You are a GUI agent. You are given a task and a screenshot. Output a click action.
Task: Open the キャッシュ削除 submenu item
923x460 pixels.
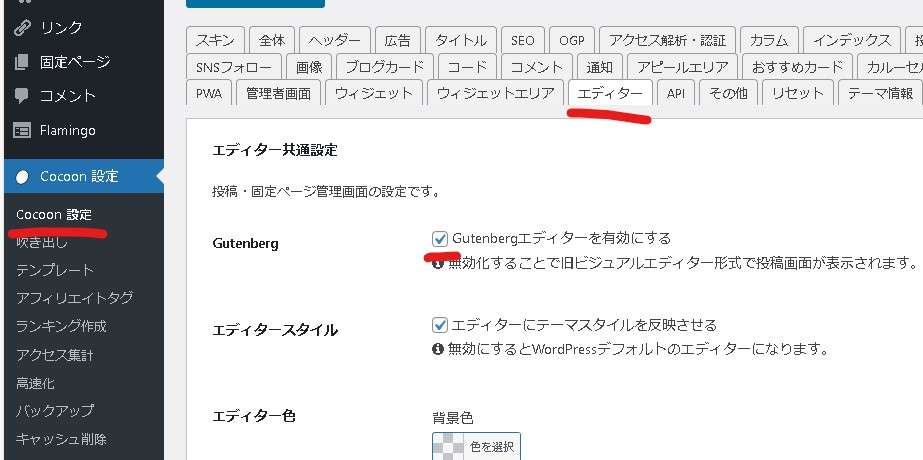click(x=61, y=438)
